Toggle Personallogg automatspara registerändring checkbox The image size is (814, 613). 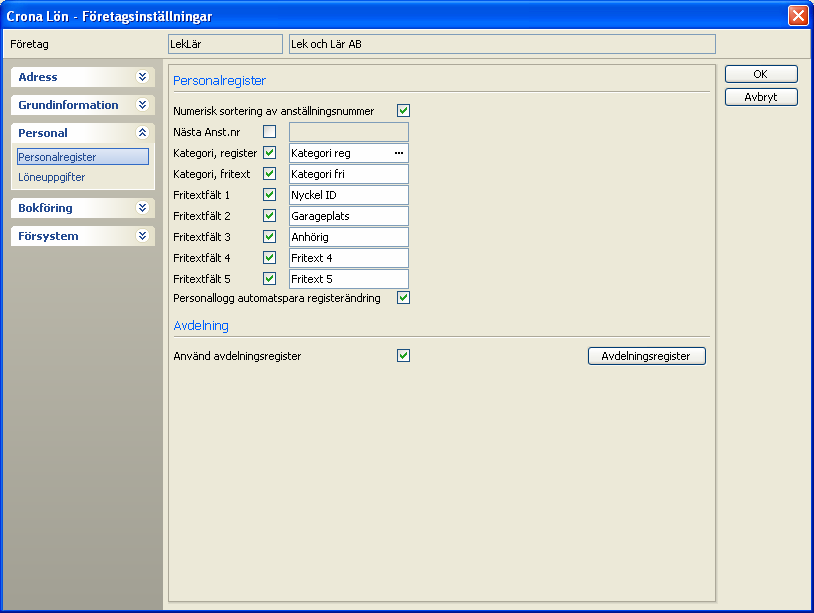pos(403,297)
